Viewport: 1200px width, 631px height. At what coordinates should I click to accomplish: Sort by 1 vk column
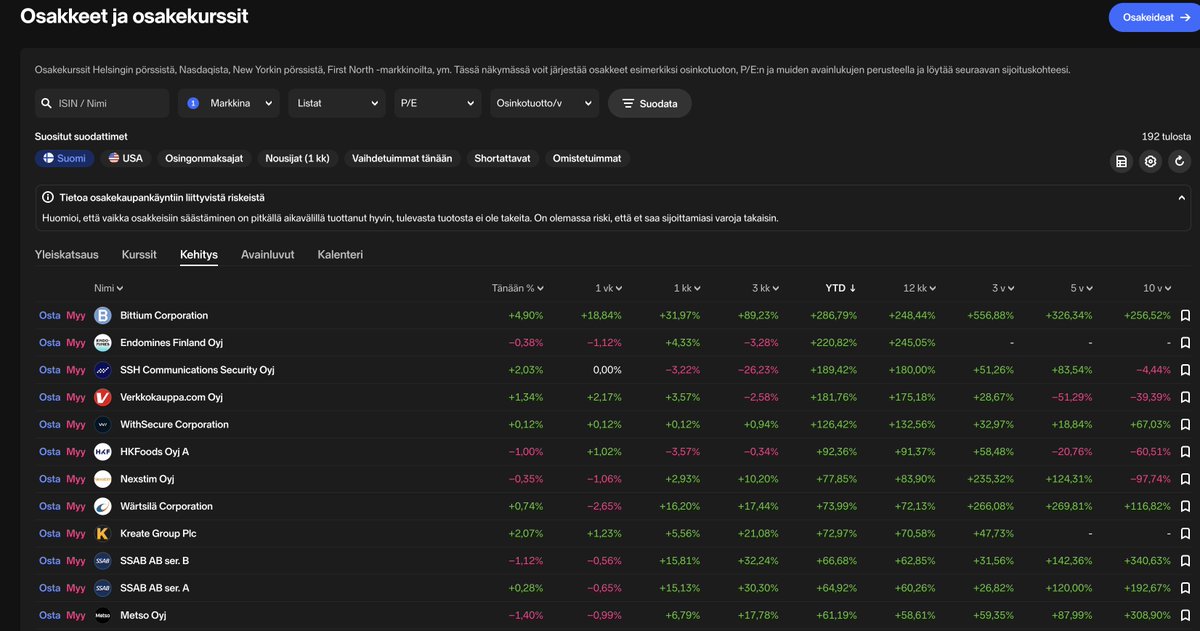pyautogui.click(x=609, y=288)
